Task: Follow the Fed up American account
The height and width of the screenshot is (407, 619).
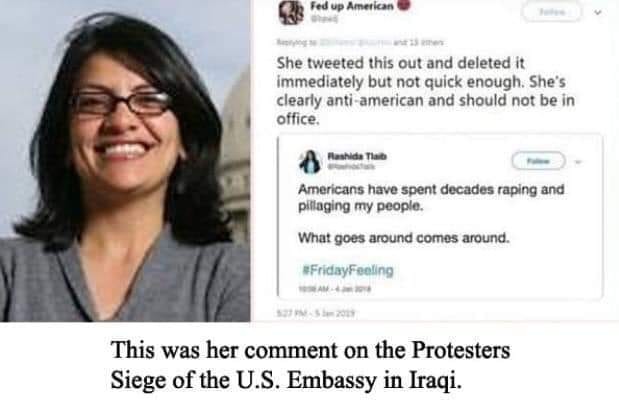Action: click(x=552, y=12)
